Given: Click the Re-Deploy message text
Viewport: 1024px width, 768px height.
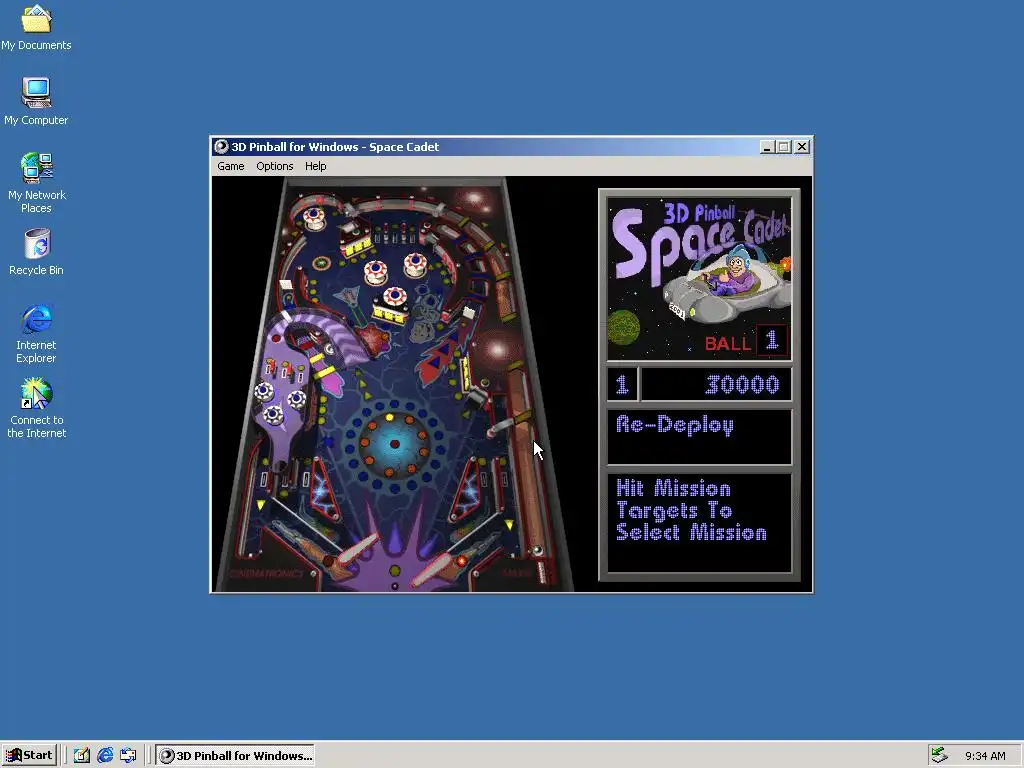Looking at the screenshot, I should tap(675, 425).
